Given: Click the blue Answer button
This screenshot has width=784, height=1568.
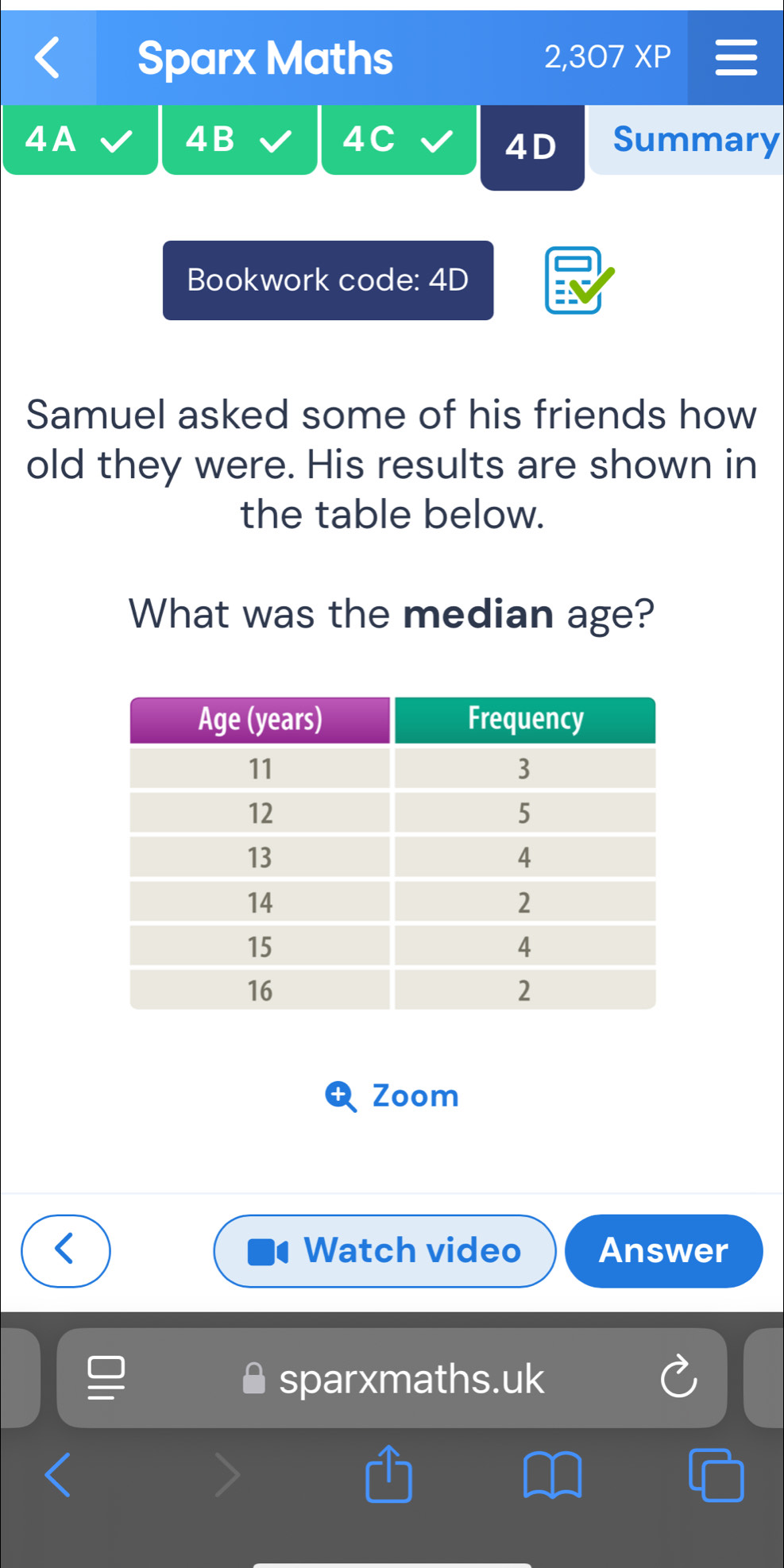Looking at the screenshot, I should (664, 1251).
